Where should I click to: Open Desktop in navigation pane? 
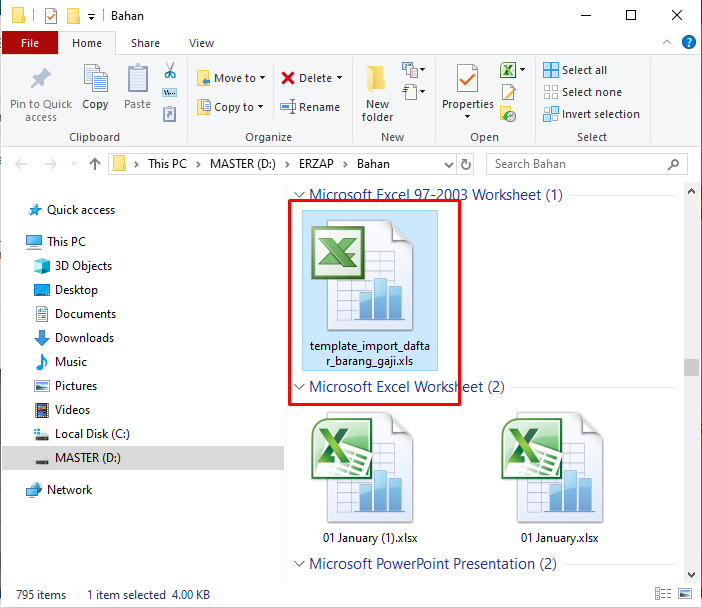pos(66,290)
